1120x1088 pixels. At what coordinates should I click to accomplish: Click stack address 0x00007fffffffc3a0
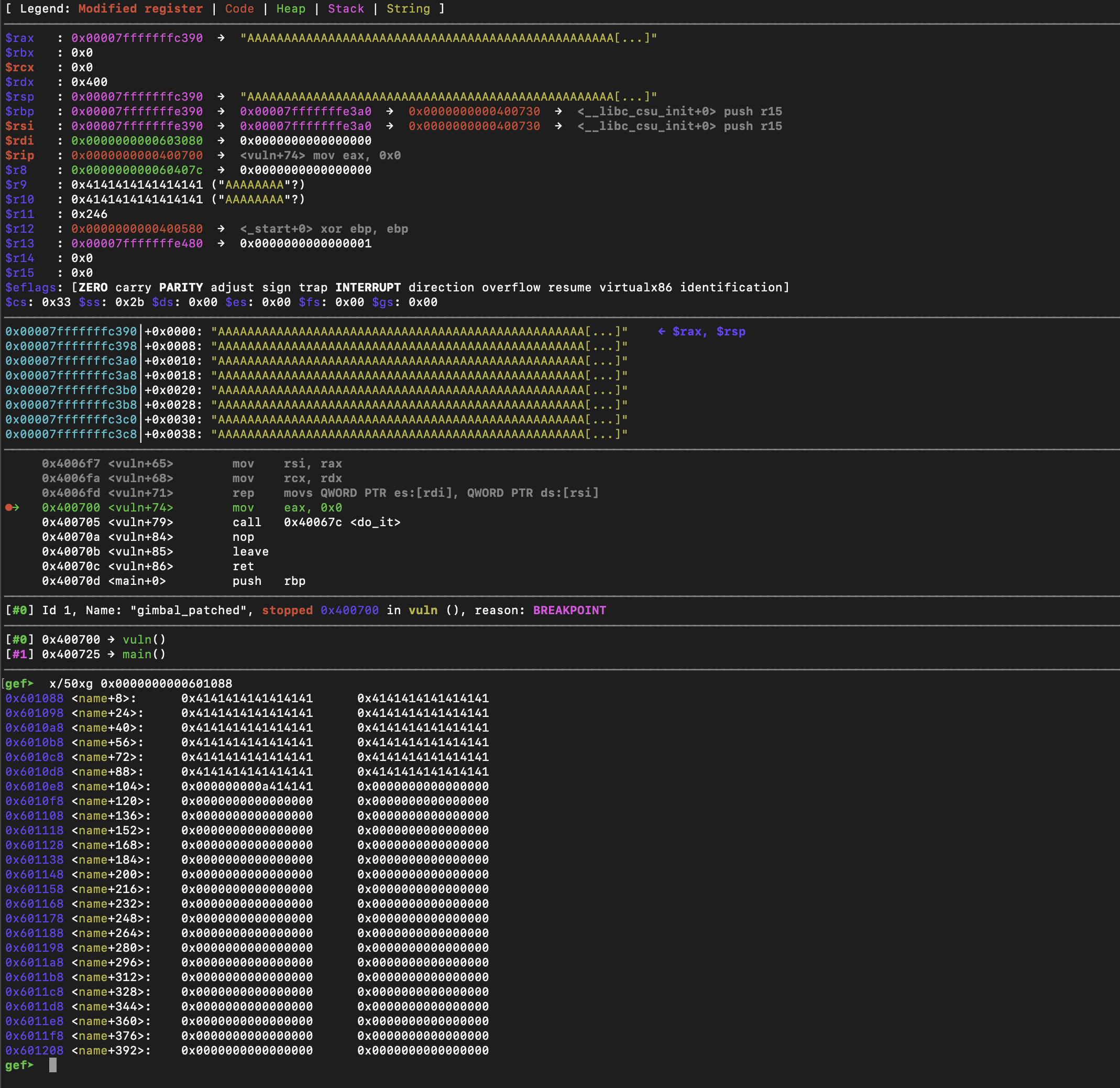(x=71, y=361)
